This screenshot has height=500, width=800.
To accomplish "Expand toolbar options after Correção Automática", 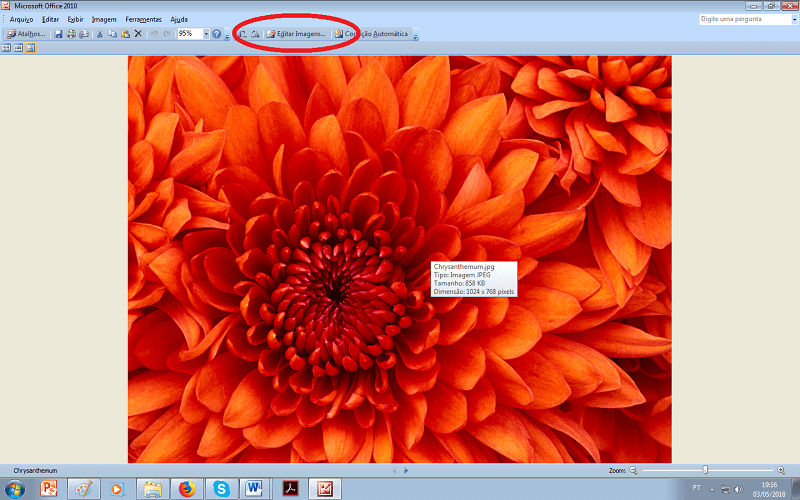I will tap(416, 35).
